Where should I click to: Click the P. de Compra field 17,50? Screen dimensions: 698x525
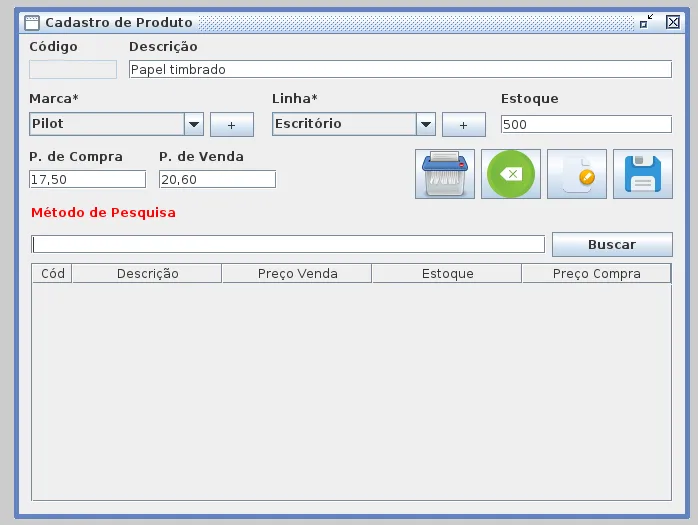[87, 179]
